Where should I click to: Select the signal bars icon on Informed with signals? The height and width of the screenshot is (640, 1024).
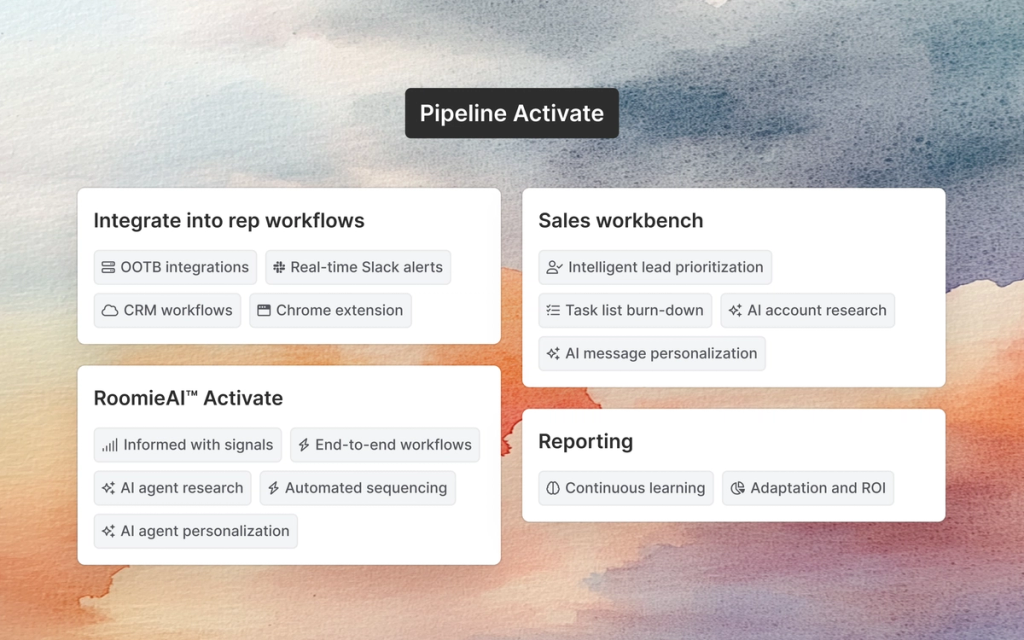[107, 444]
